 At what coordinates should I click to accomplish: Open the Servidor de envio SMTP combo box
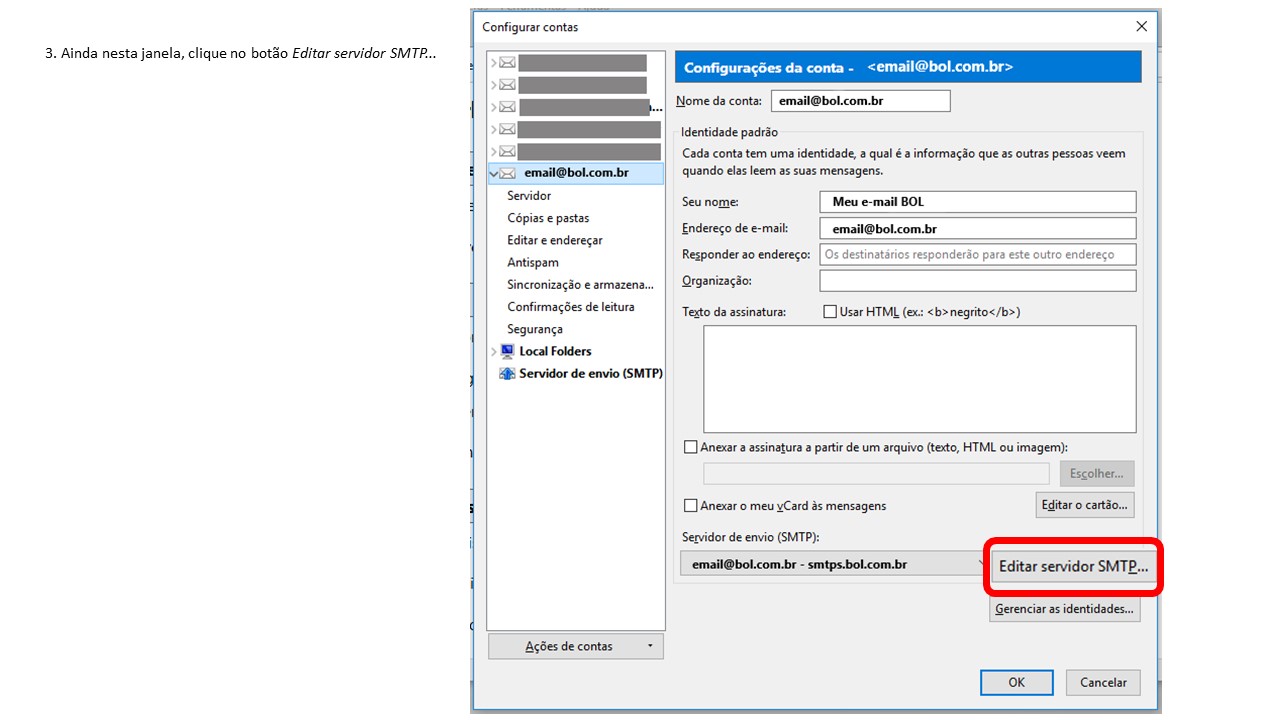pos(834,564)
